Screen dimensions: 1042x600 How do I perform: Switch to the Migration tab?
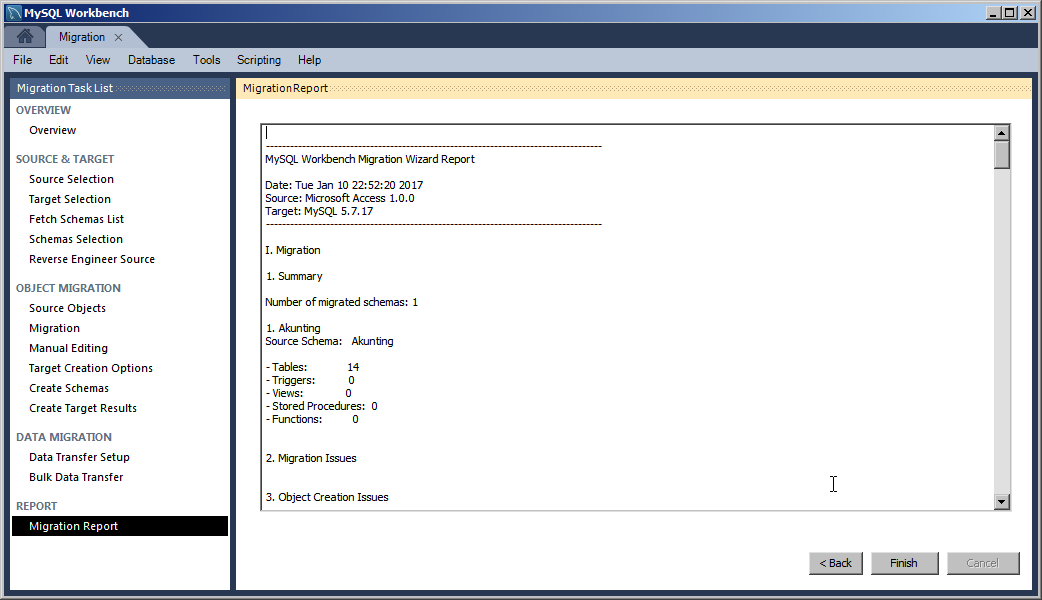[x=82, y=37]
